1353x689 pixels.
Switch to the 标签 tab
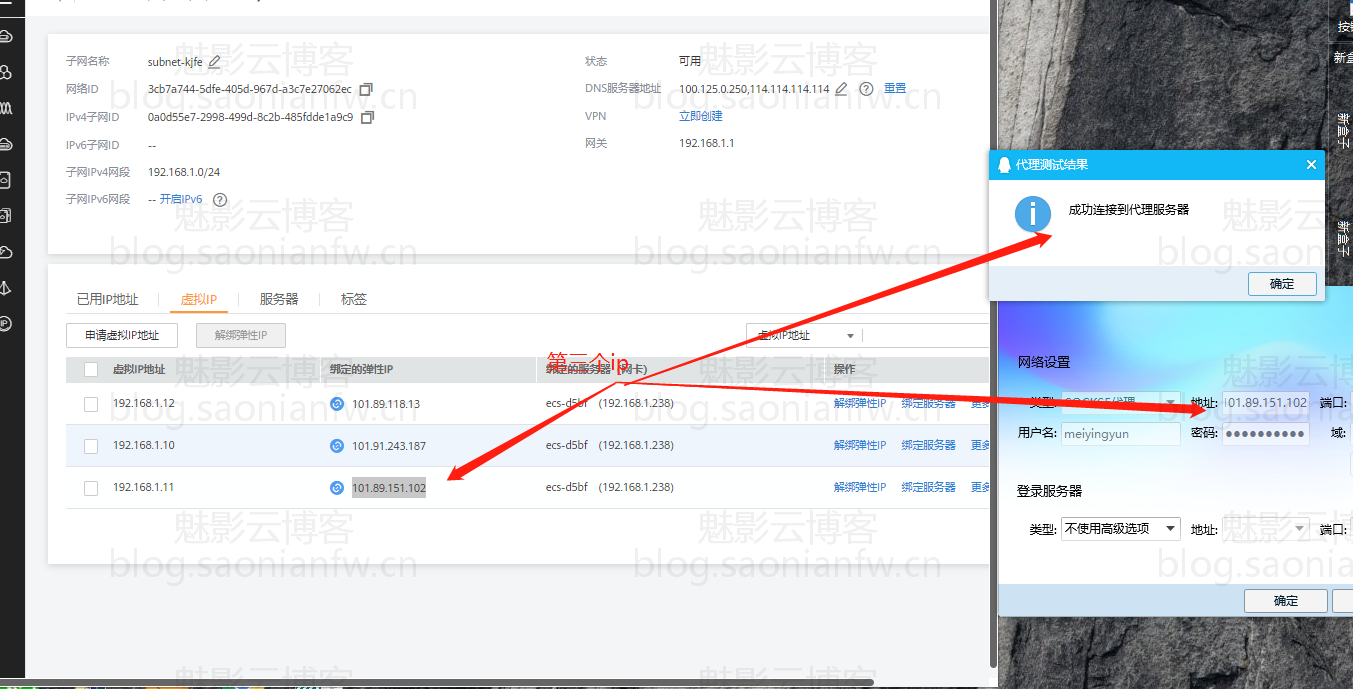point(354,299)
